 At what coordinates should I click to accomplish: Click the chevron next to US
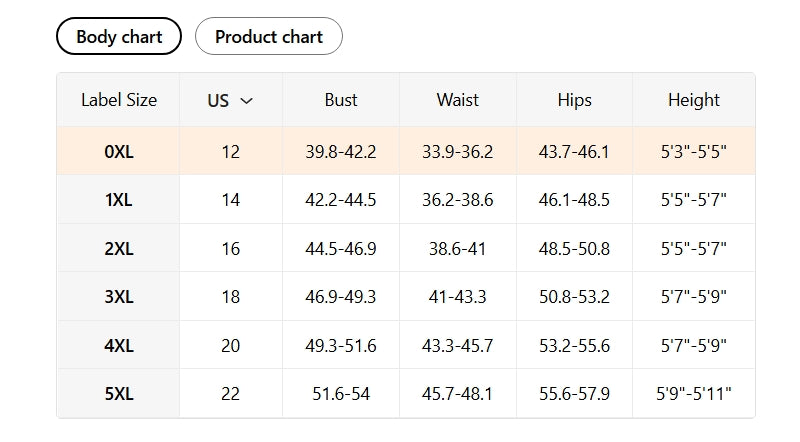247,100
